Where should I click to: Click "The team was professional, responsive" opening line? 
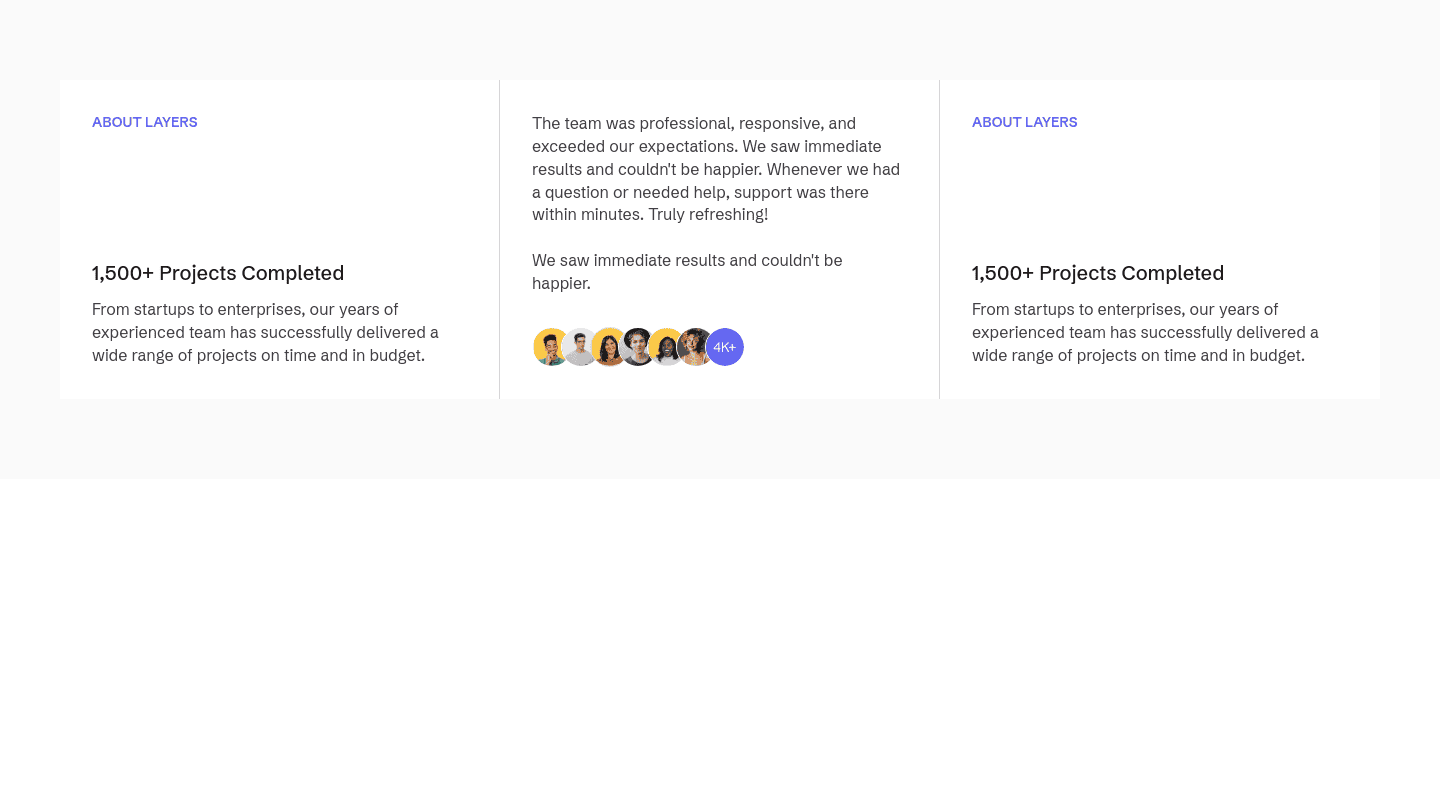click(694, 123)
